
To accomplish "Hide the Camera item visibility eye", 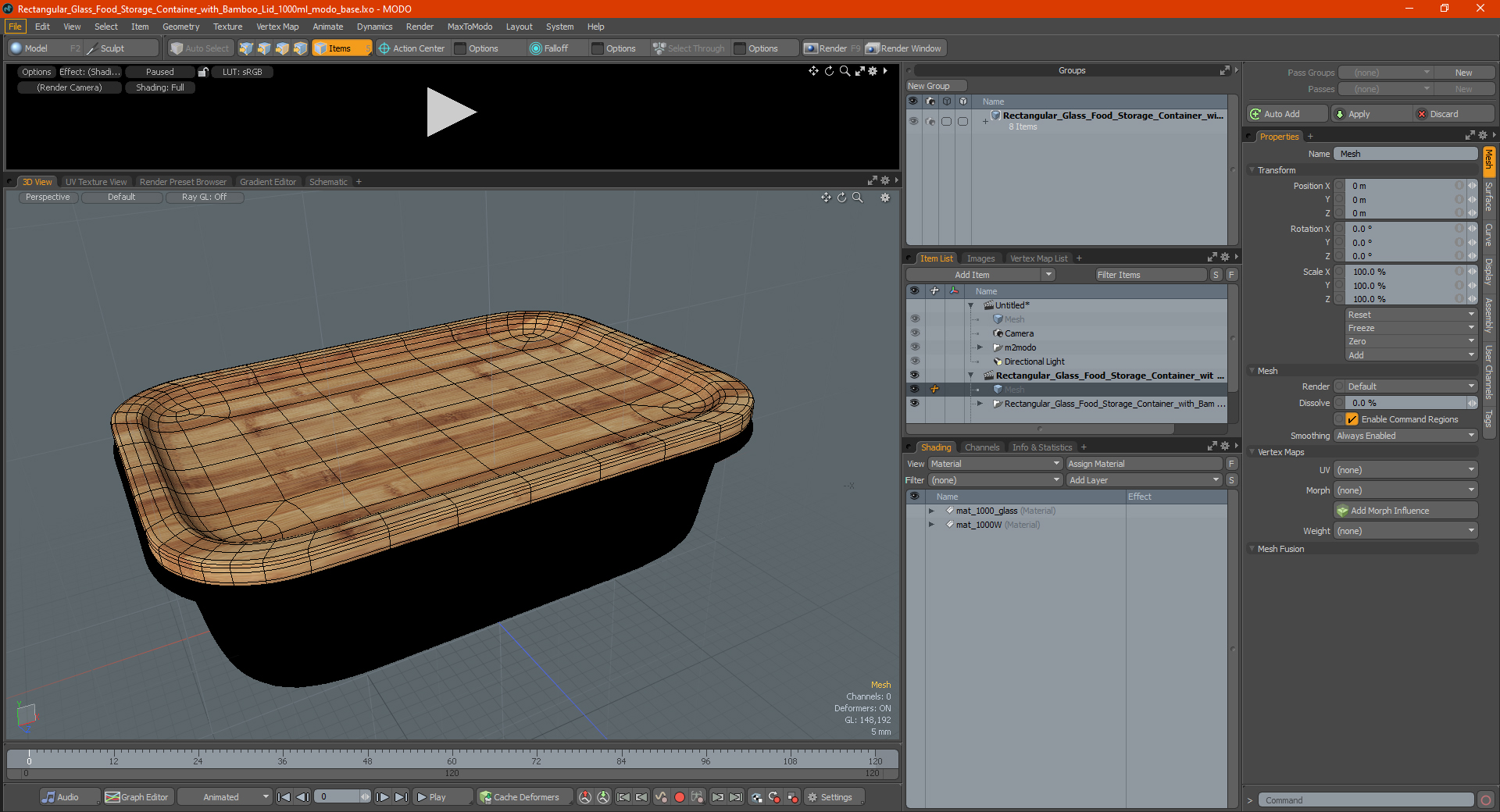I will (914, 333).
